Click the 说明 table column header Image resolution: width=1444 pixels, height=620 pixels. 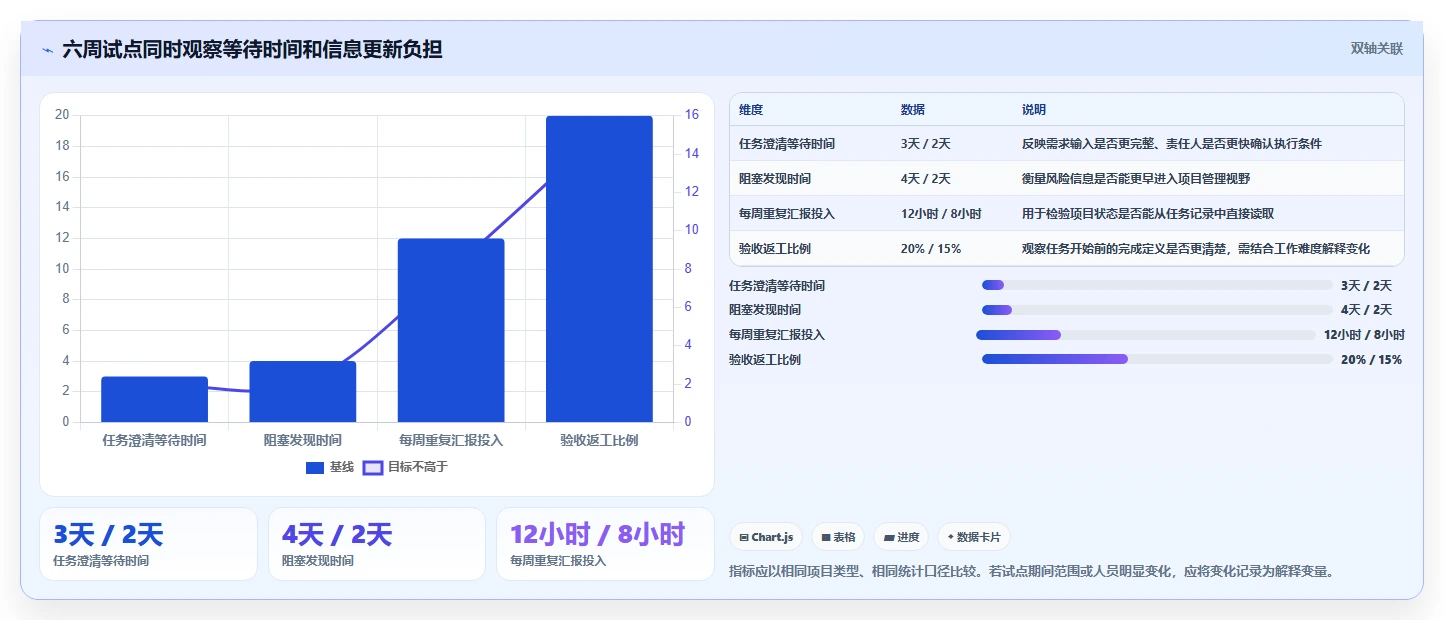point(1034,110)
